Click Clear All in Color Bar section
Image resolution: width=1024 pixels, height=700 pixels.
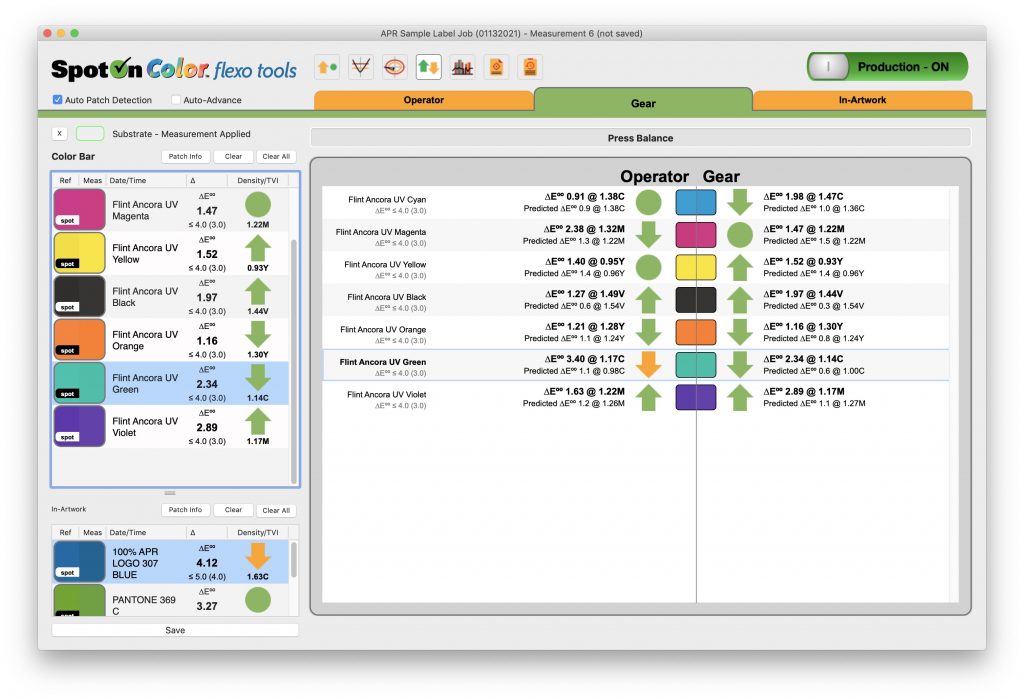click(x=276, y=157)
